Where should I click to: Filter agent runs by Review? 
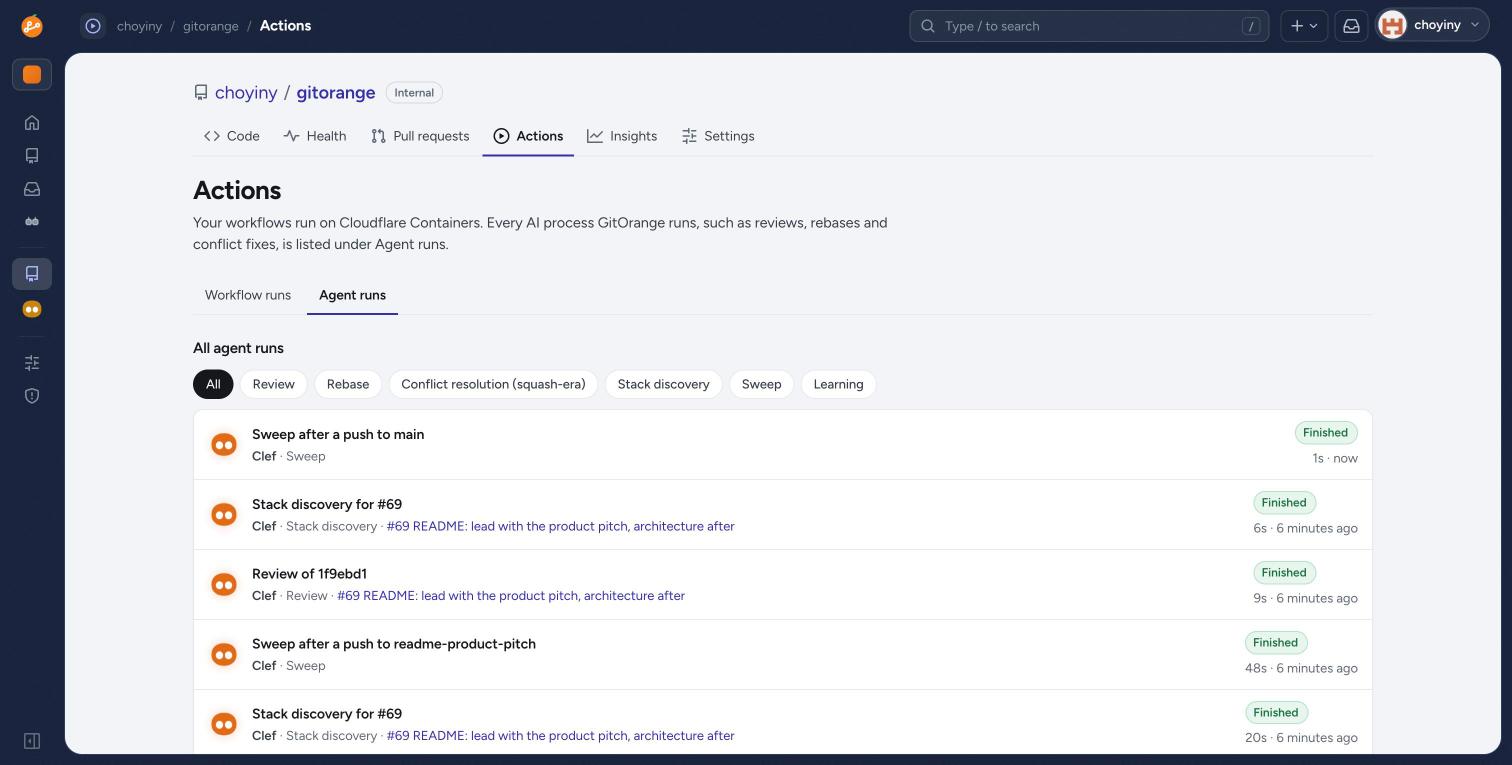(274, 384)
